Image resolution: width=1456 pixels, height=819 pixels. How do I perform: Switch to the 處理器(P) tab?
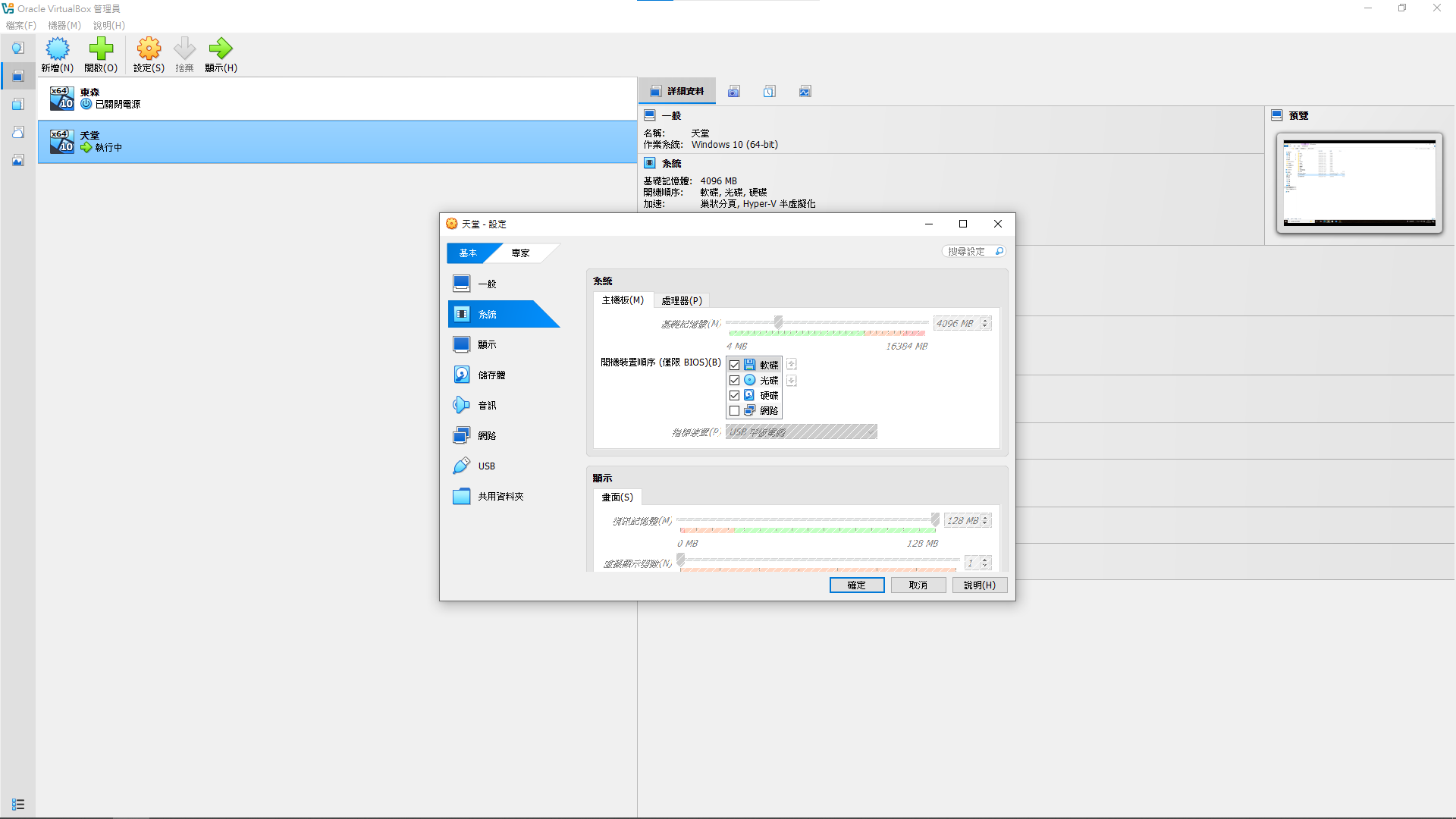682,300
